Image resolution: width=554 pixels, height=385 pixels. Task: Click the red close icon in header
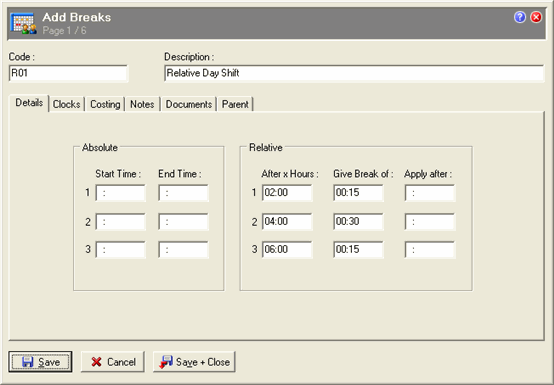coord(536,17)
